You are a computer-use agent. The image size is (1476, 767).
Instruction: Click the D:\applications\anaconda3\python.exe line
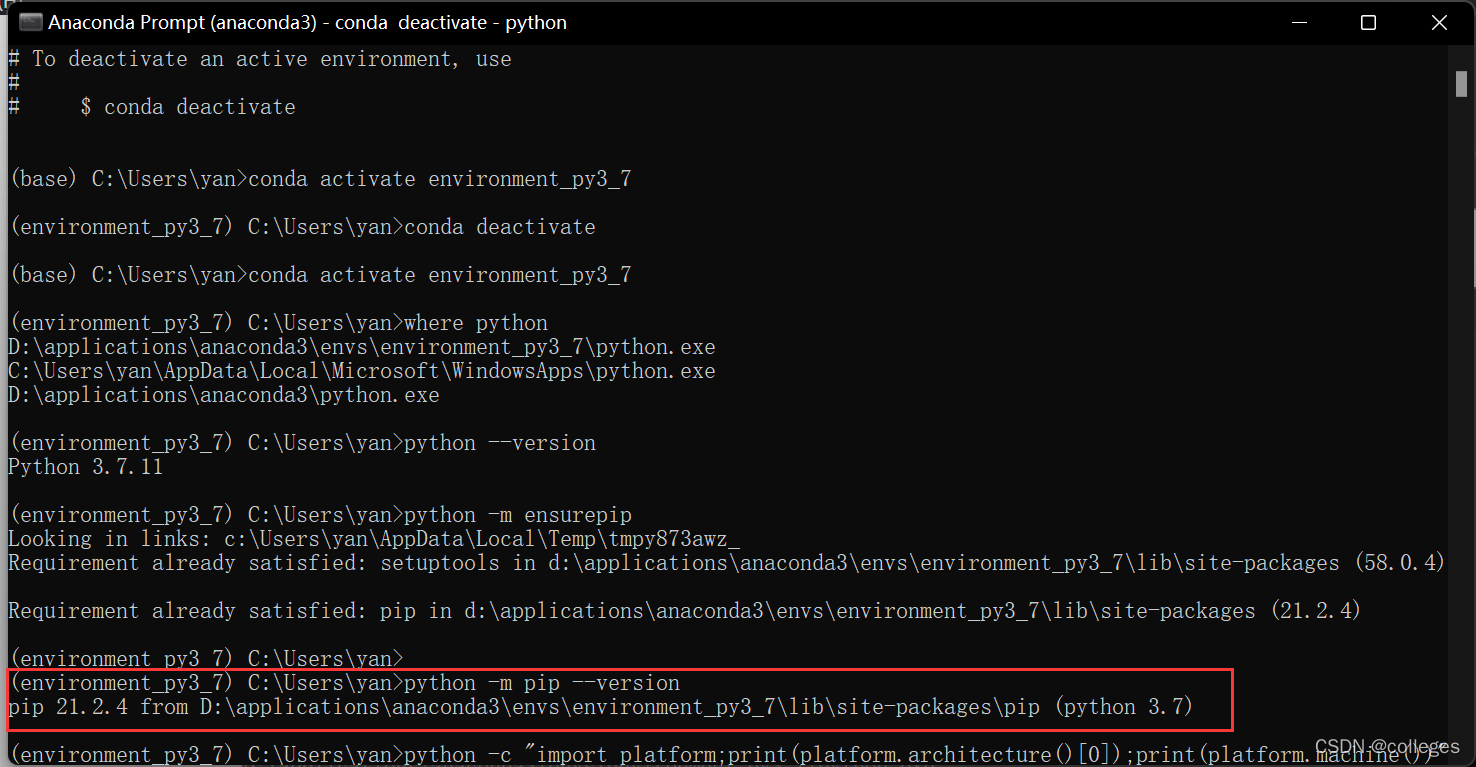[x=224, y=395]
